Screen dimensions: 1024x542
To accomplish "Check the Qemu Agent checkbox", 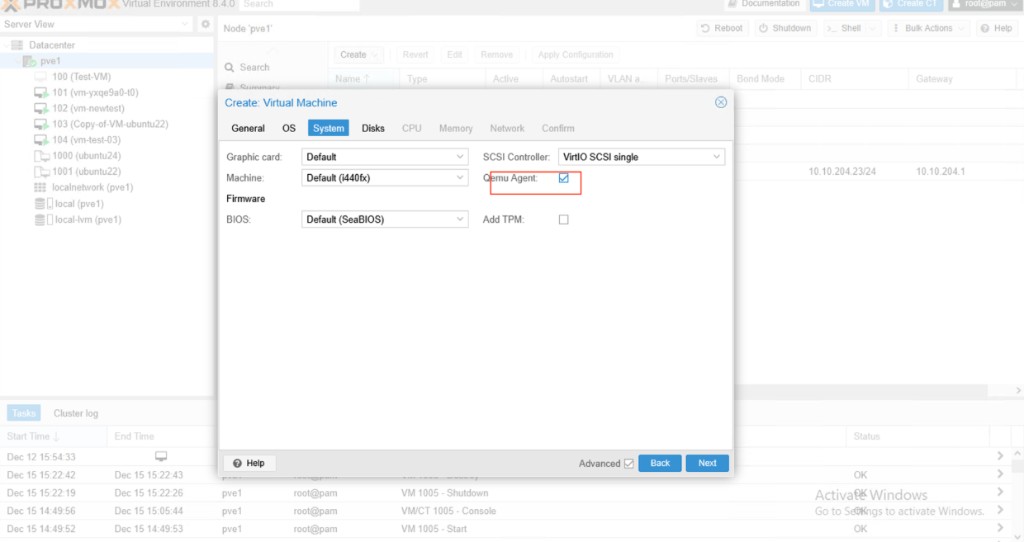I will [x=564, y=178].
